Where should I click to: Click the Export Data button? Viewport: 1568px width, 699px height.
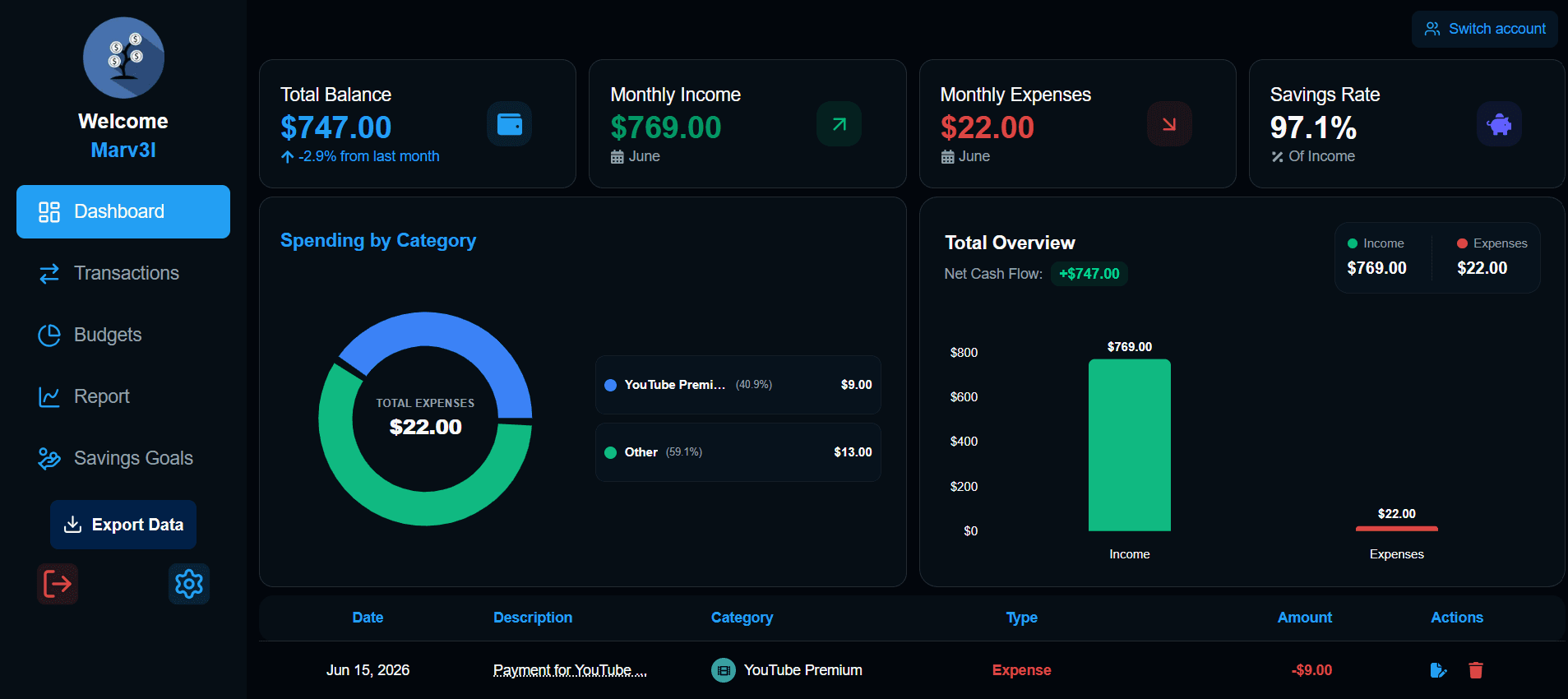[x=123, y=525]
